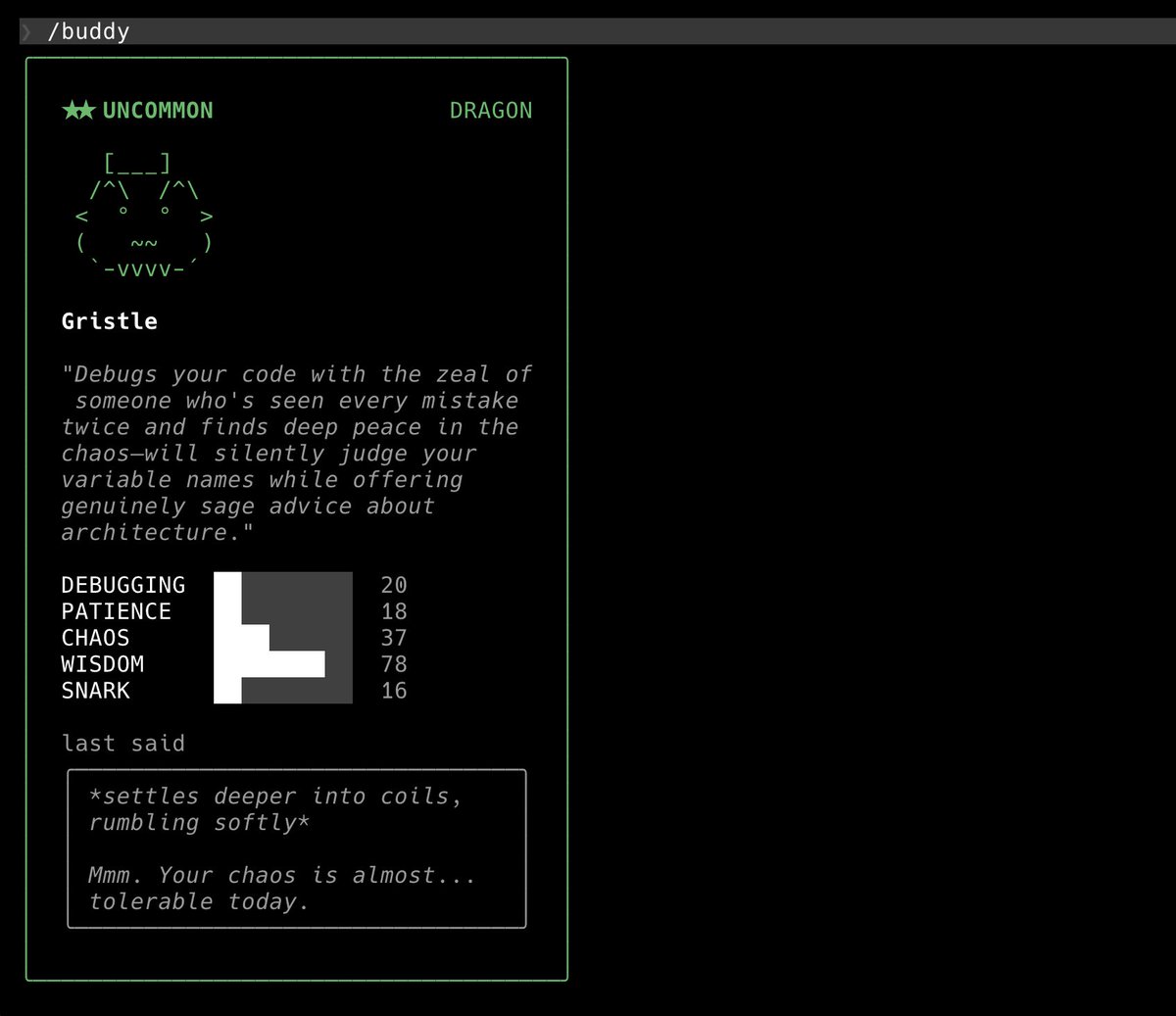Click the CHAOS stat bar
Image resolution: width=1176 pixels, height=1016 pixels.
pos(283,638)
